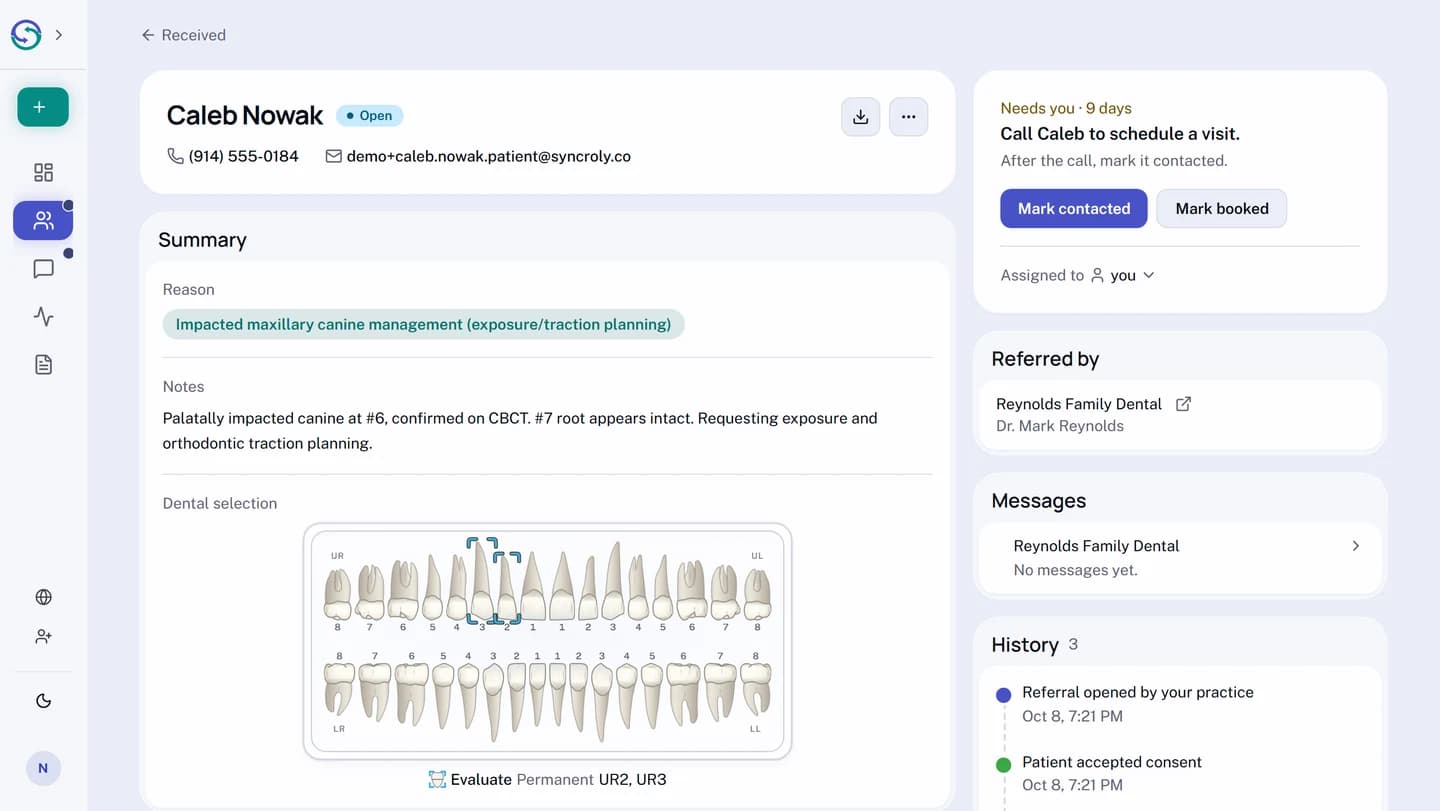
Task: Expand the Reynolds Family Dental messages chevron
Action: point(1355,546)
